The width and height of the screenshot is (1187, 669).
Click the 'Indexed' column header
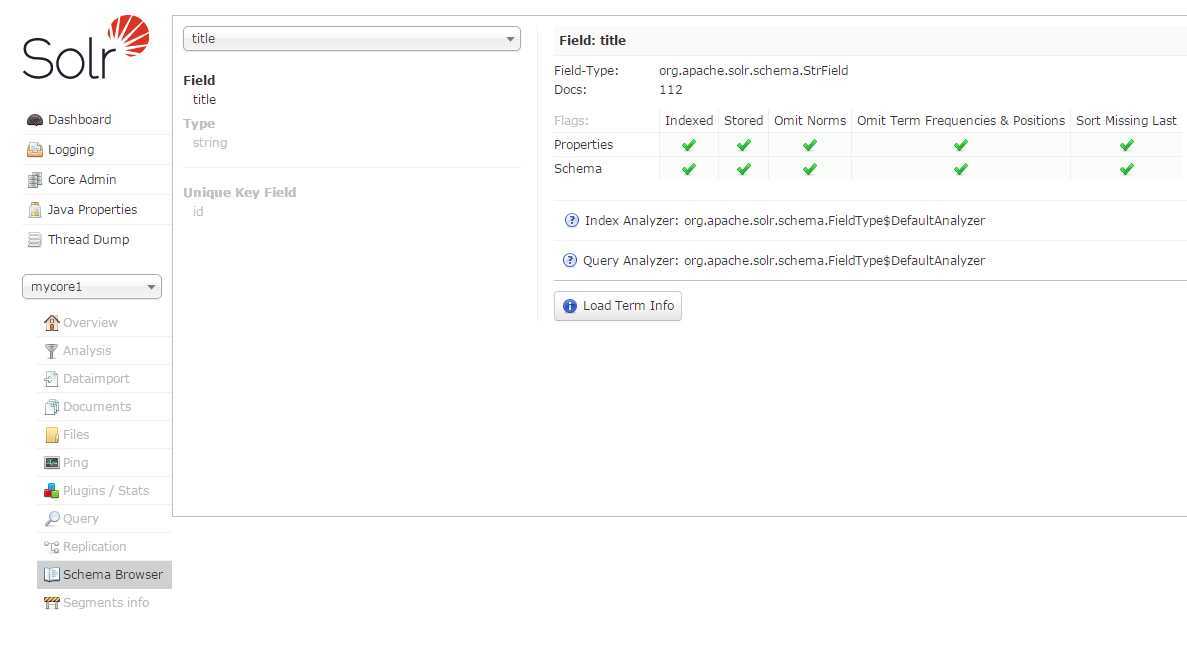pyautogui.click(x=689, y=120)
